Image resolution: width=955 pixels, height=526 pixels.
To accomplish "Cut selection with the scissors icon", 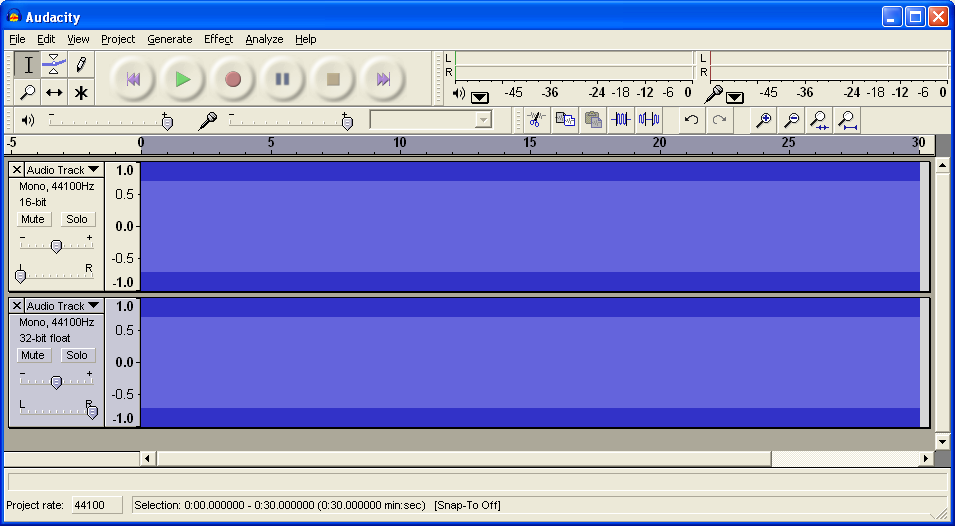I will [536, 120].
